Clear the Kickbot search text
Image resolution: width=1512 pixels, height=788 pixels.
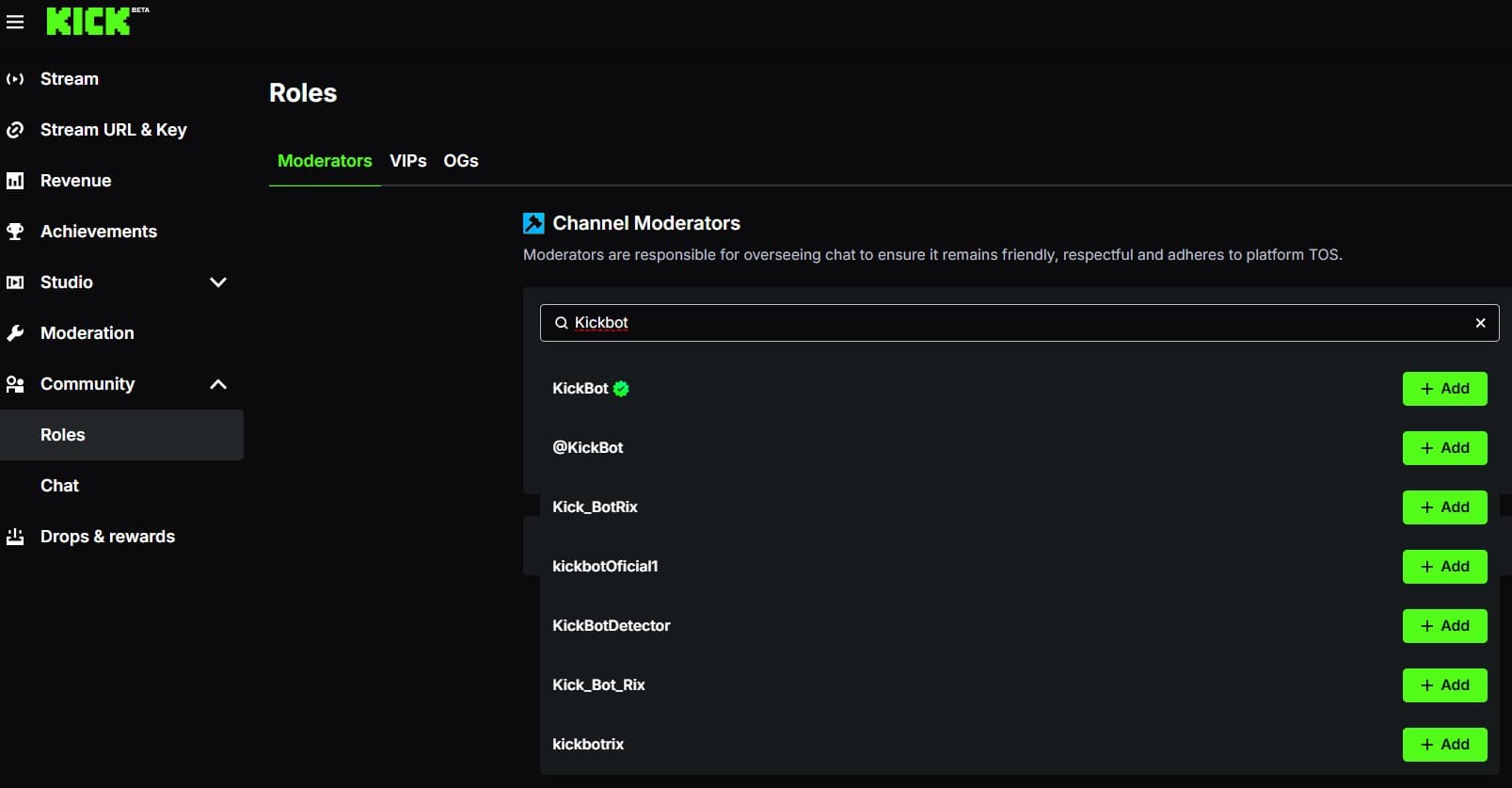pyautogui.click(x=1481, y=323)
